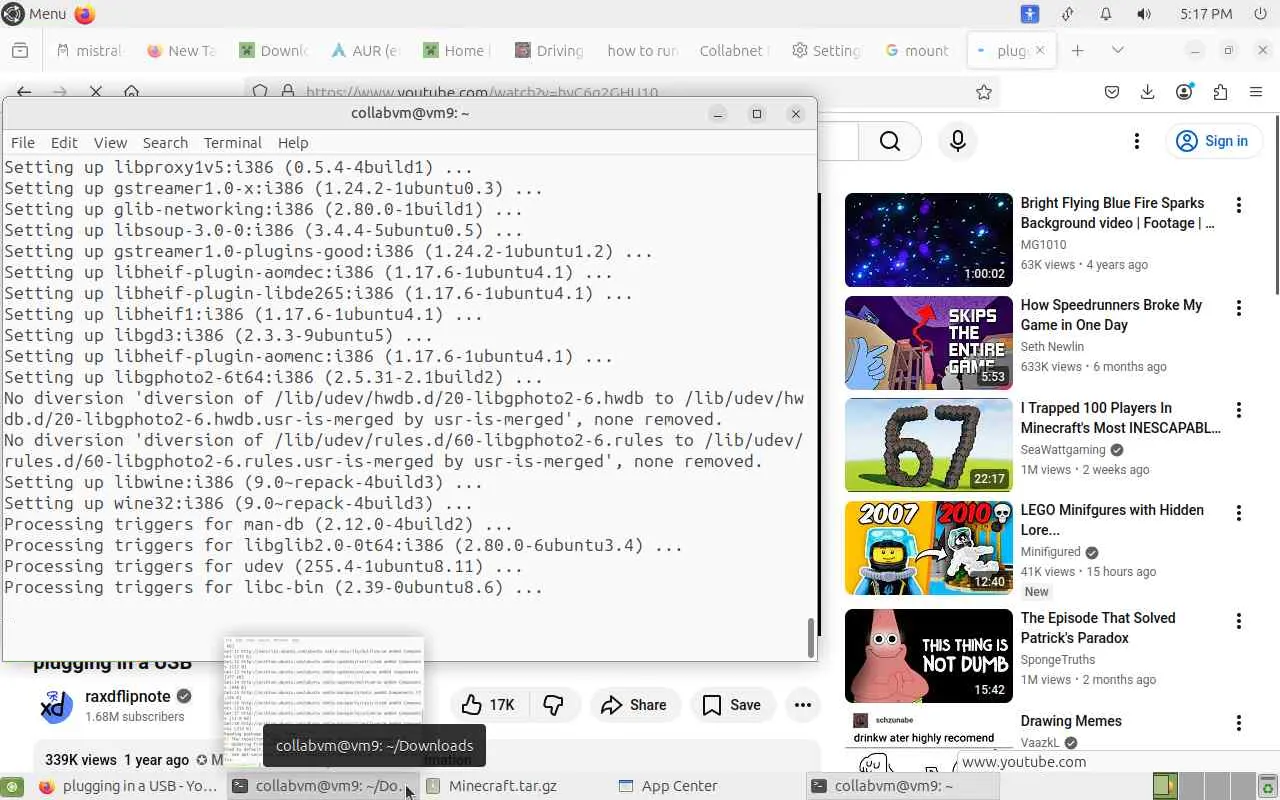
Task: Open the accessibility icon in the top panel
Action: click(1030, 14)
